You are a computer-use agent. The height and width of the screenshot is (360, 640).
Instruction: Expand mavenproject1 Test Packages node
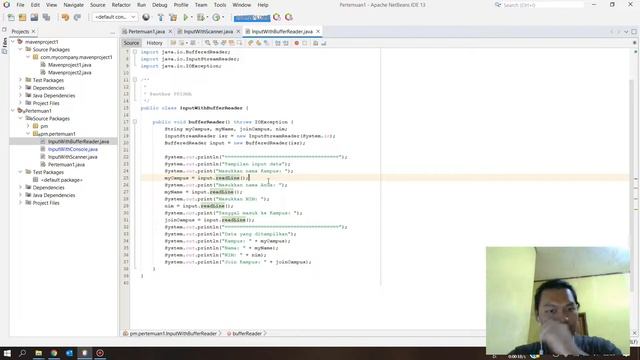(x=20, y=80)
